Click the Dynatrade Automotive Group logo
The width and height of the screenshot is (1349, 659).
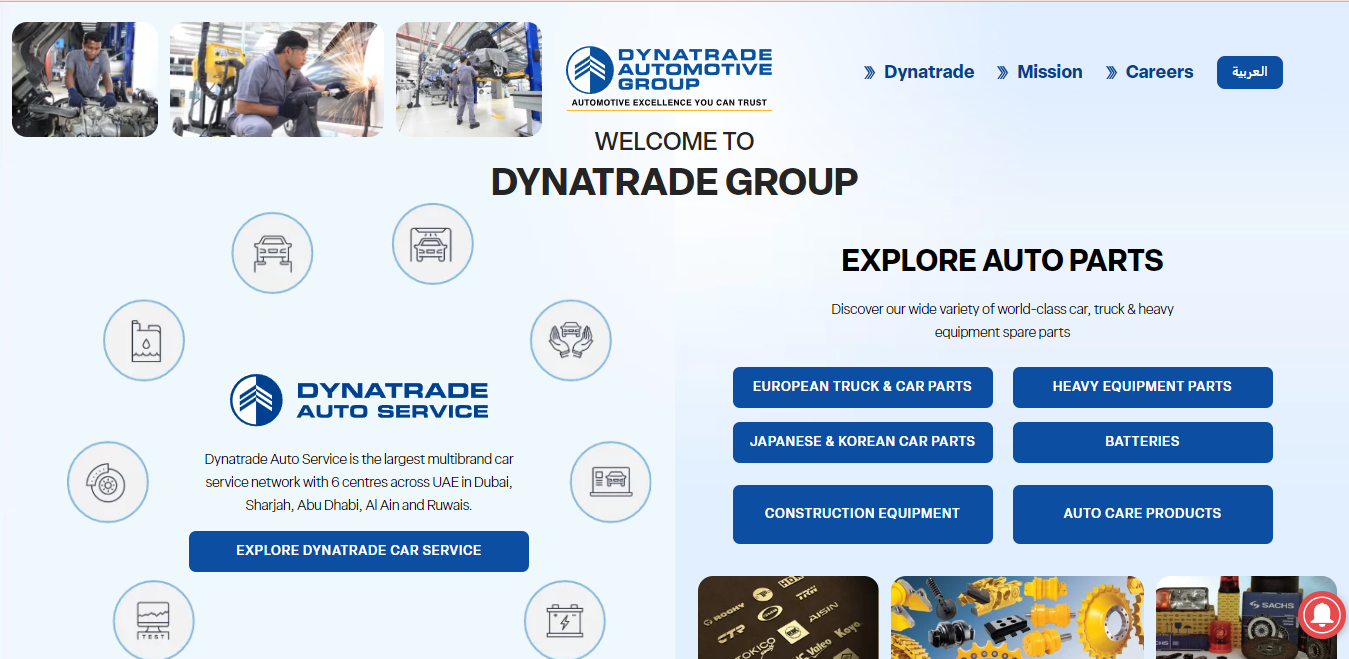click(669, 77)
